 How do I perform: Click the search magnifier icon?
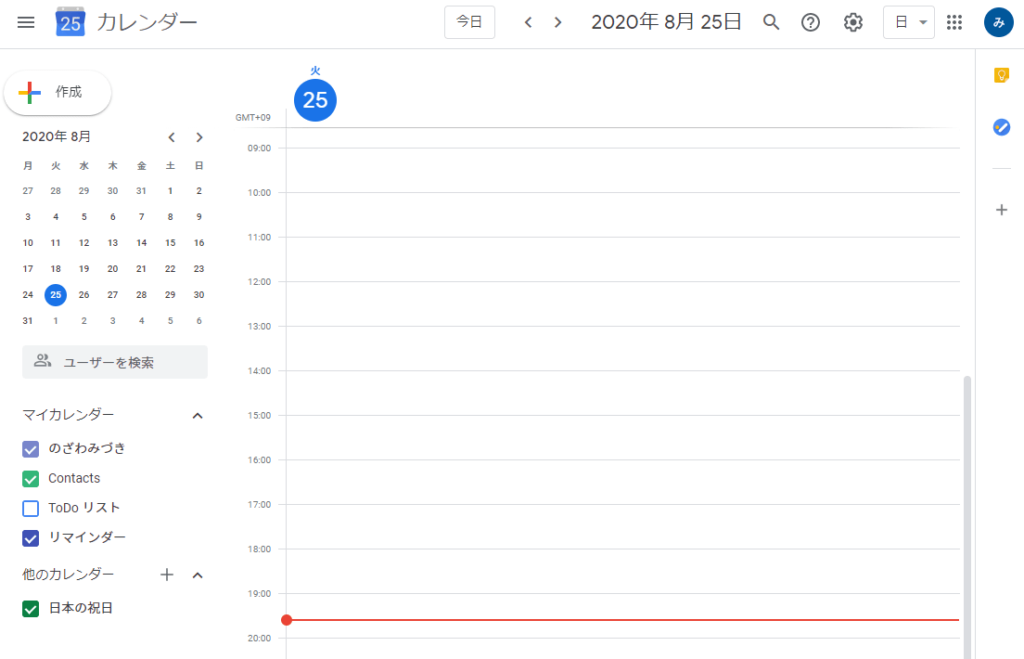[771, 22]
